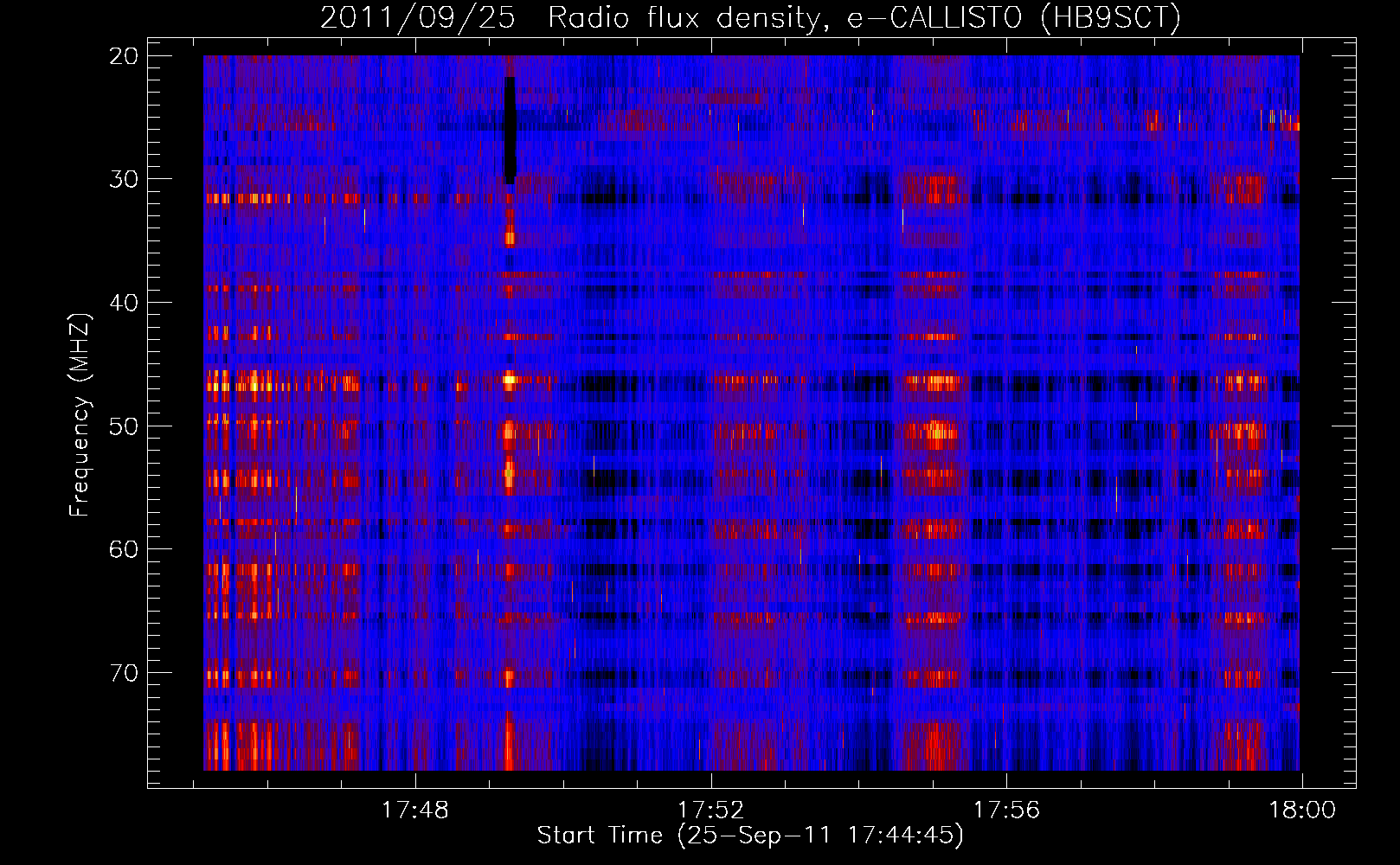Click the 20 frequency tick label
The width and height of the screenshot is (1400, 865).
point(125,56)
